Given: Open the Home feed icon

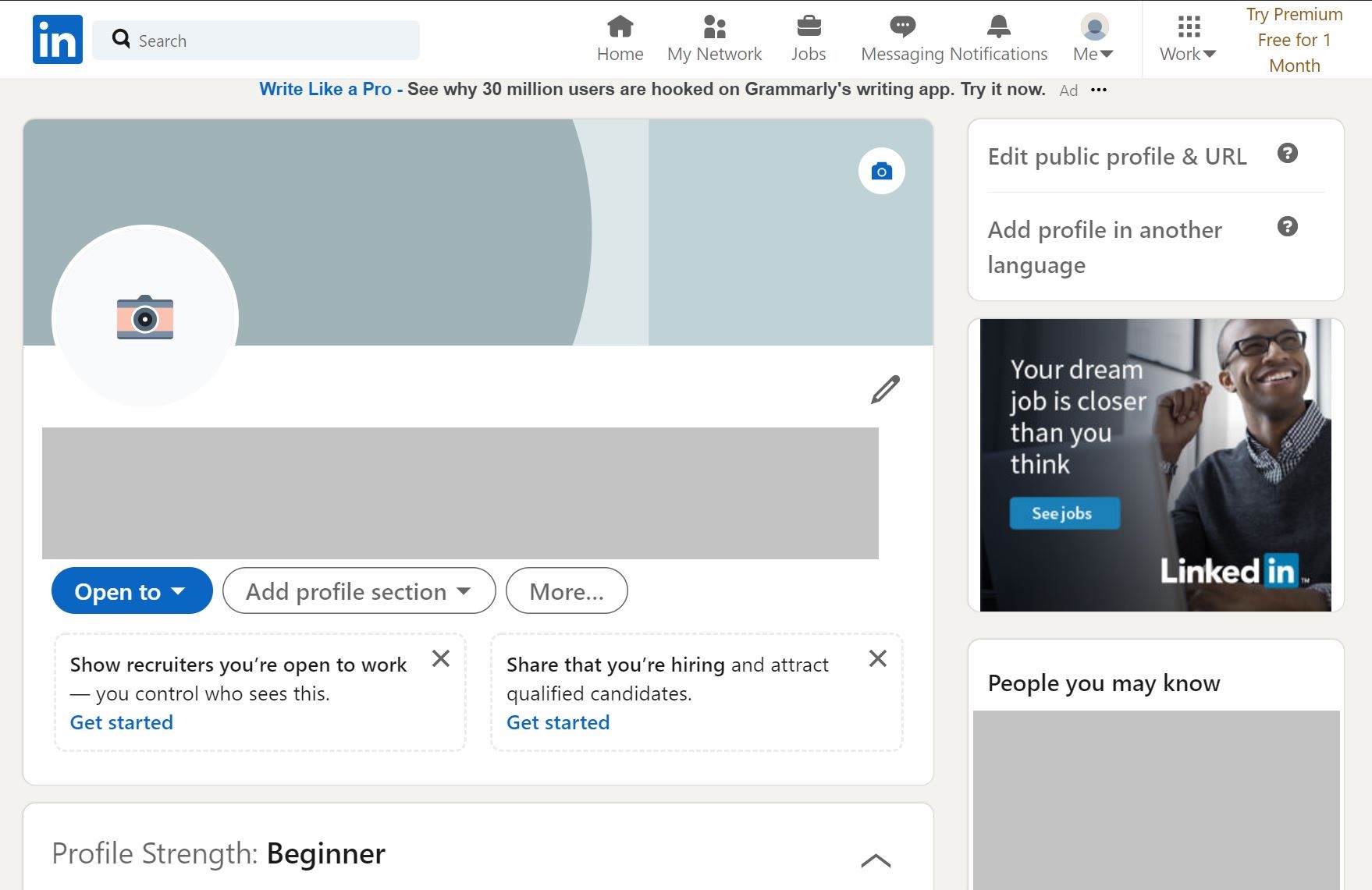Looking at the screenshot, I should [620, 27].
